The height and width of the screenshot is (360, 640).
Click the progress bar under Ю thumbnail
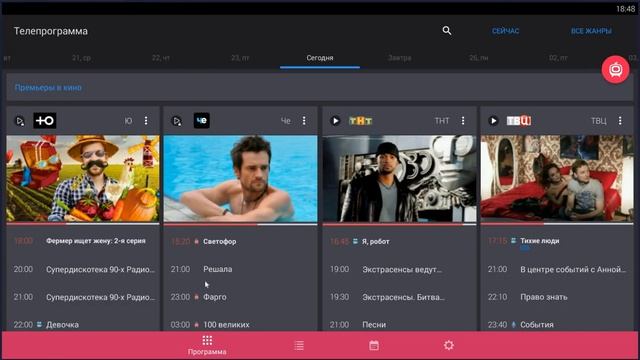point(83,224)
